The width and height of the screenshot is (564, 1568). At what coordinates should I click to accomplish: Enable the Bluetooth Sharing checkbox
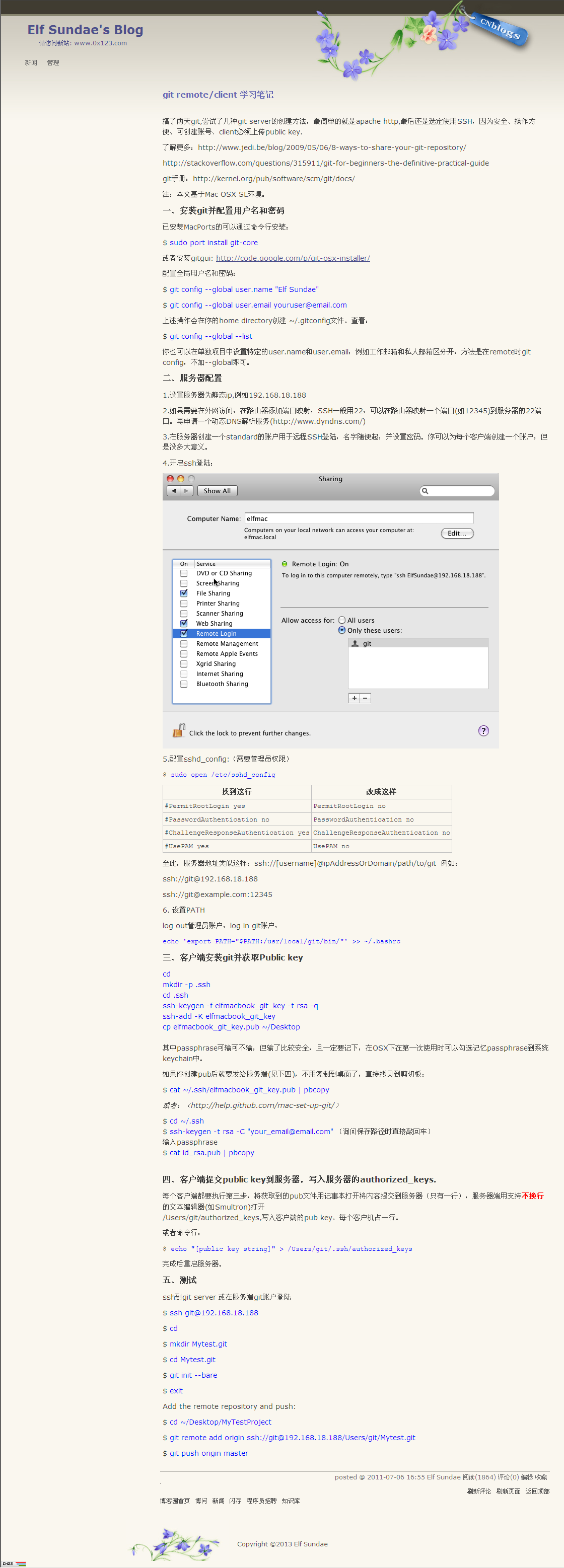(184, 684)
